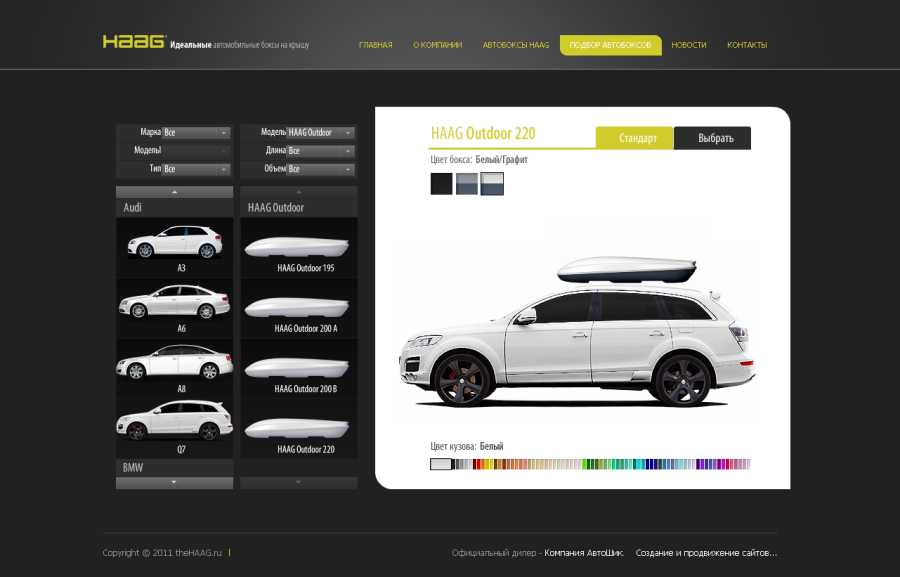Viewport: 900px width, 577px height.
Task: Choose the white/graphite box color swatch
Action: click(492, 184)
